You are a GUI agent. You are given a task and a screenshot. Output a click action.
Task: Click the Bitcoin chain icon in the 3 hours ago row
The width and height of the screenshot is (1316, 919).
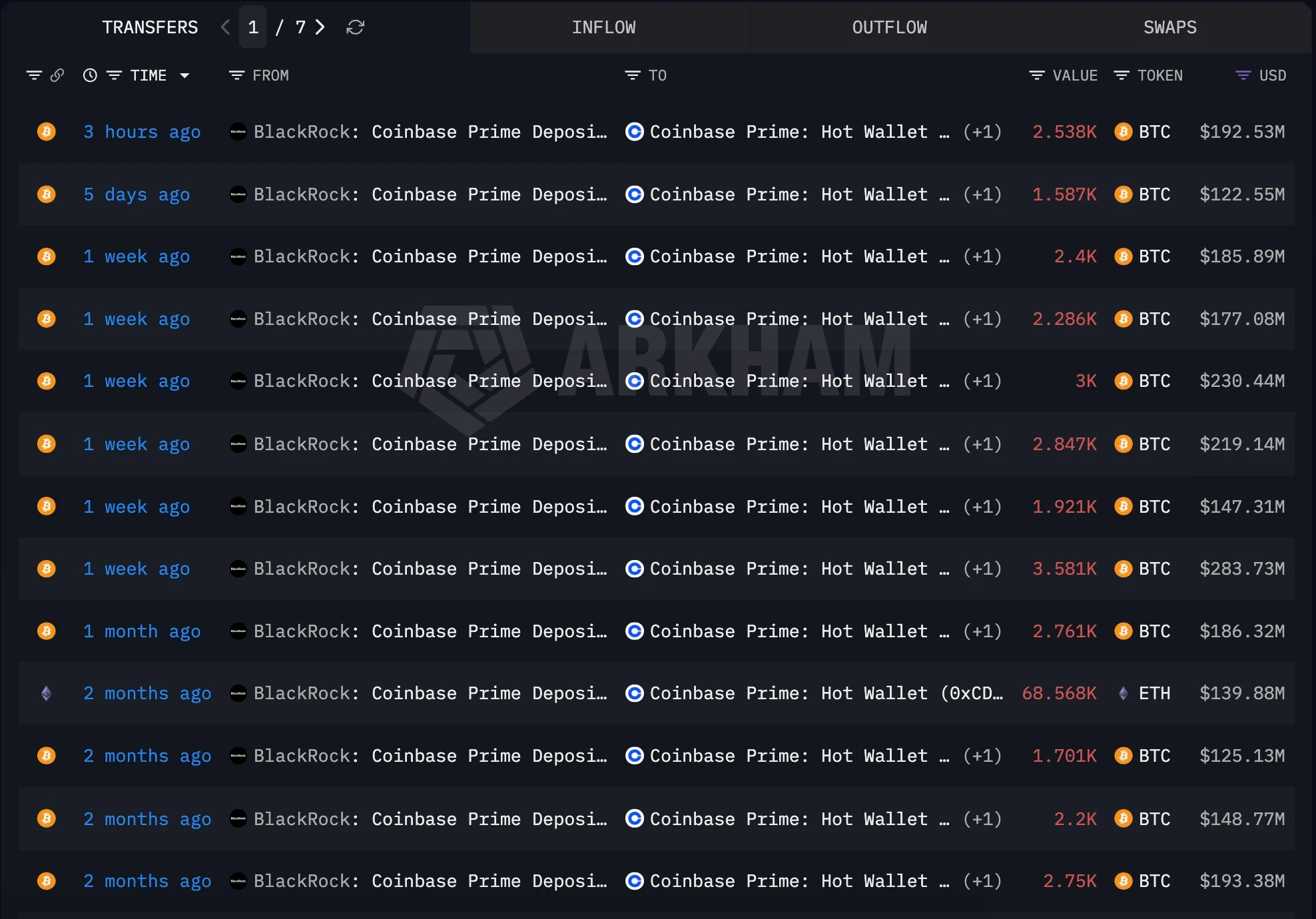coord(47,132)
